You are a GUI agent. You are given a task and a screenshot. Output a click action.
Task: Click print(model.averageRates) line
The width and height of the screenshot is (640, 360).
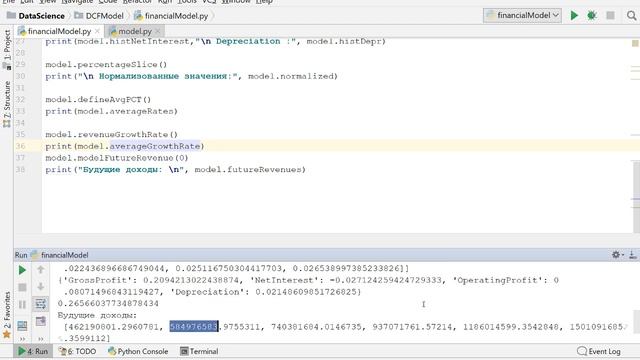tap(111, 111)
